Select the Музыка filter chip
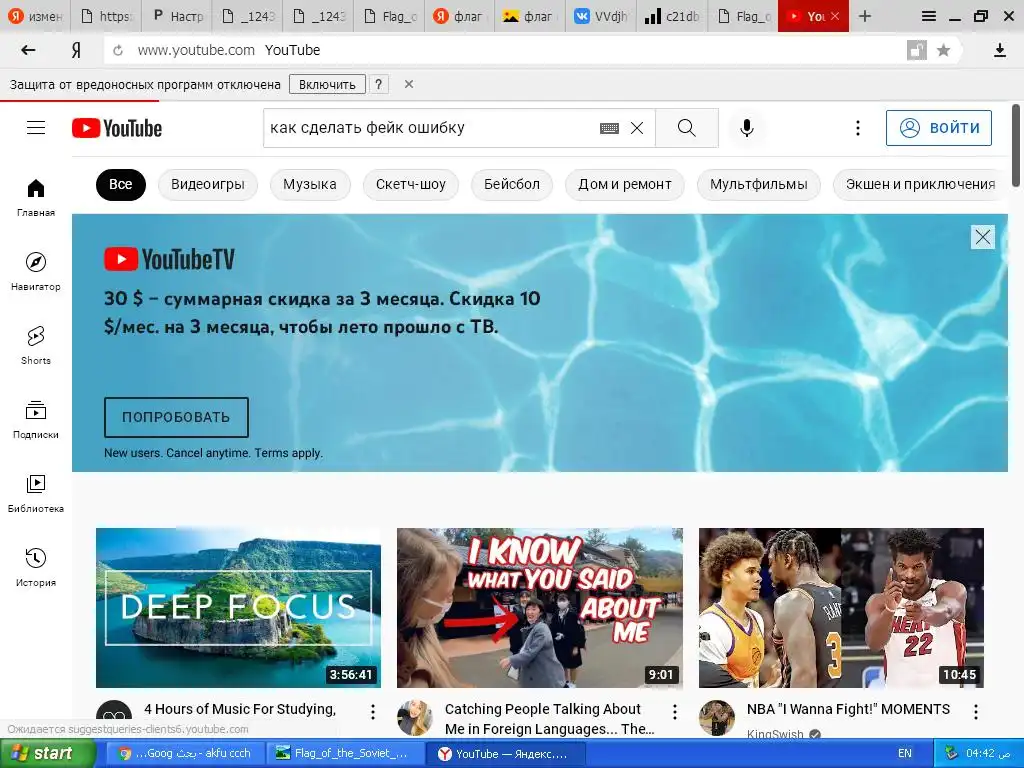Viewport: 1024px width, 768px height. [x=310, y=184]
